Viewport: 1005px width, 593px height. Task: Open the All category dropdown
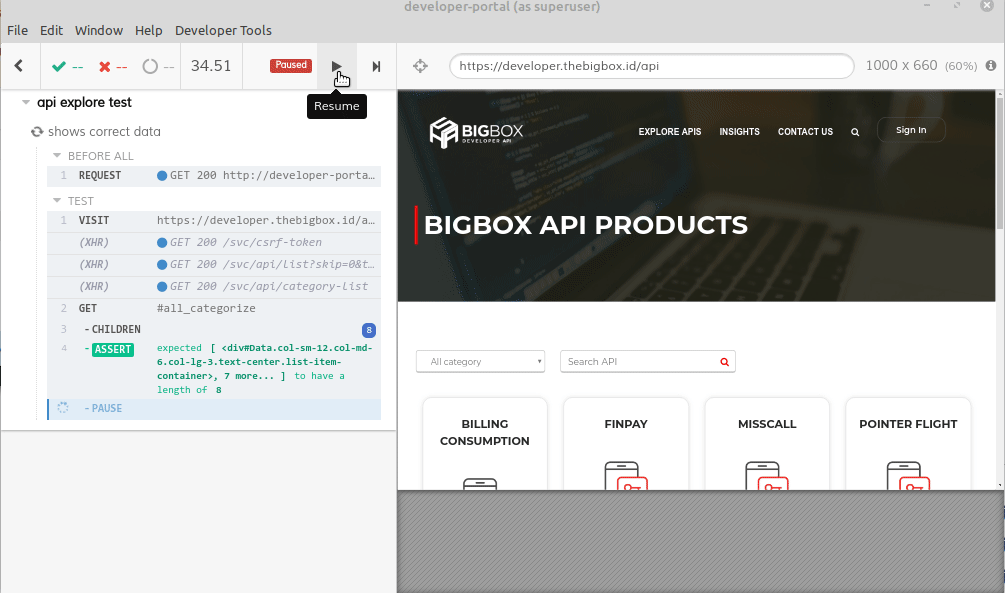[x=480, y=362]
